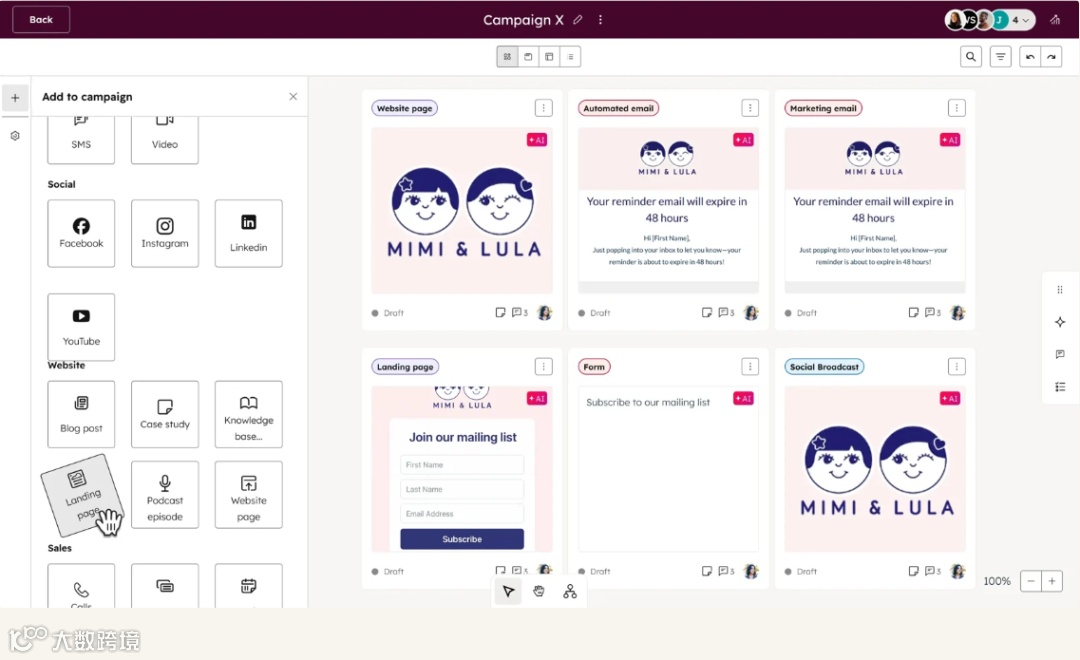Viewport: 1080px width, 660px height.
Task: Edit the Campaign X title pencil icon
Action: [x=578, y=20]
